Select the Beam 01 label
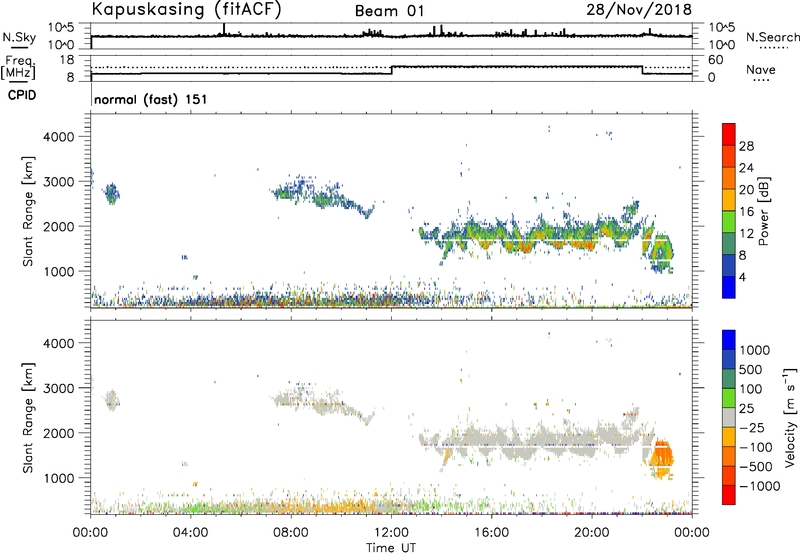The height and width of the screenshot is (554, 800). click(389, 11)
